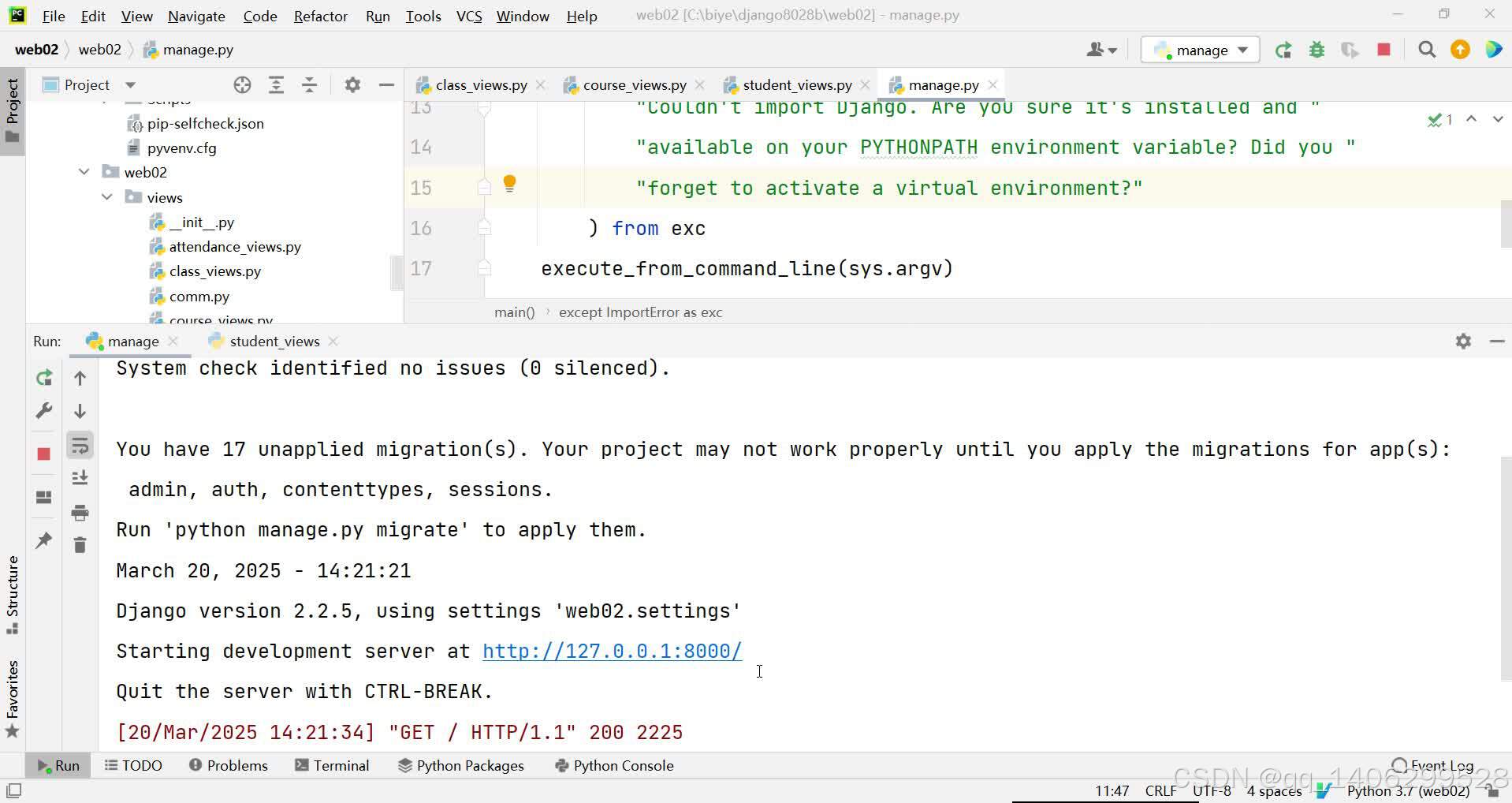Show intention actions light bulb on line 15
This screenshot has width=1512, height=803.
(x=509, y=184)
